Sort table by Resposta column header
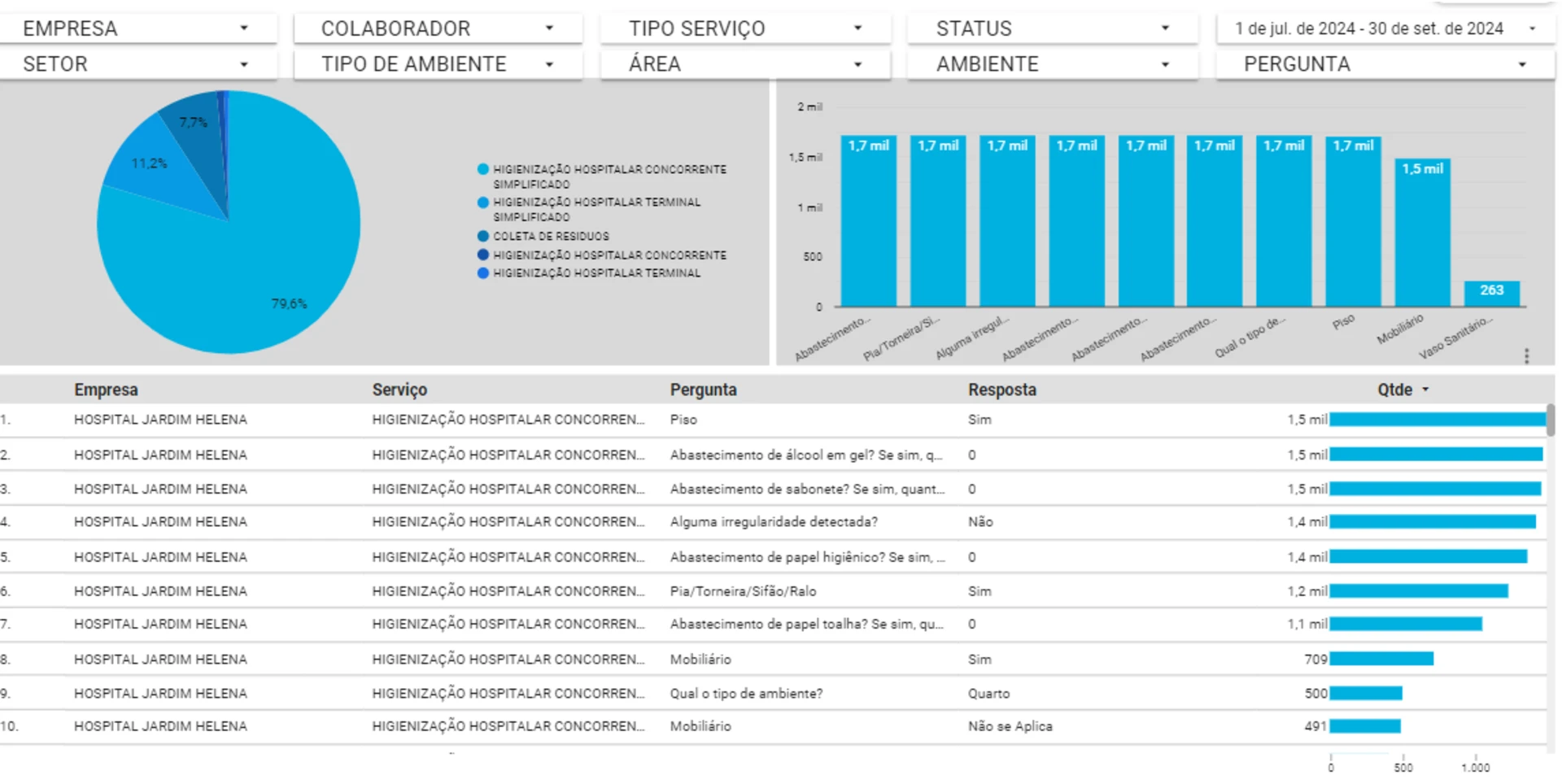 pyautogui.click(x=1001, y=390)
